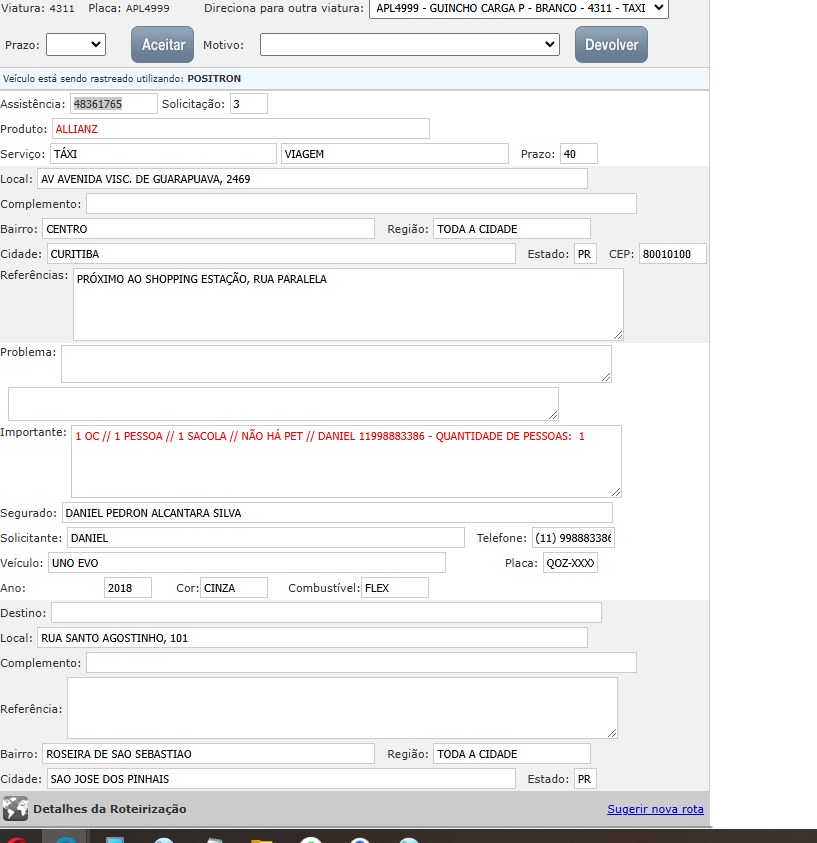Click the 'Detalhes da Roteirização' heading
817x843 pixels.
(x=110, y=809)
